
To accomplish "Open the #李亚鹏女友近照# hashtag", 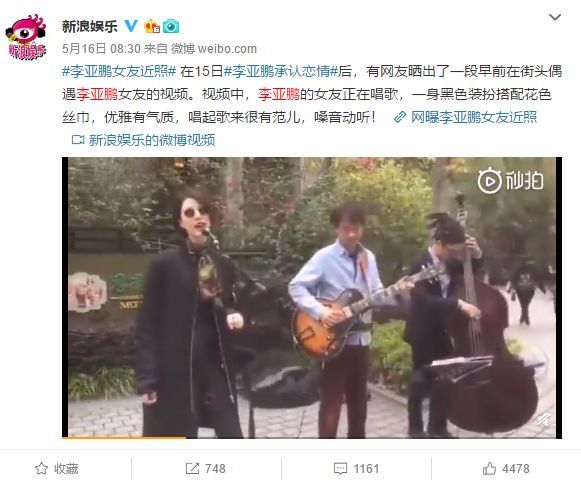I will pyautogui.click(x=119, y=71).
